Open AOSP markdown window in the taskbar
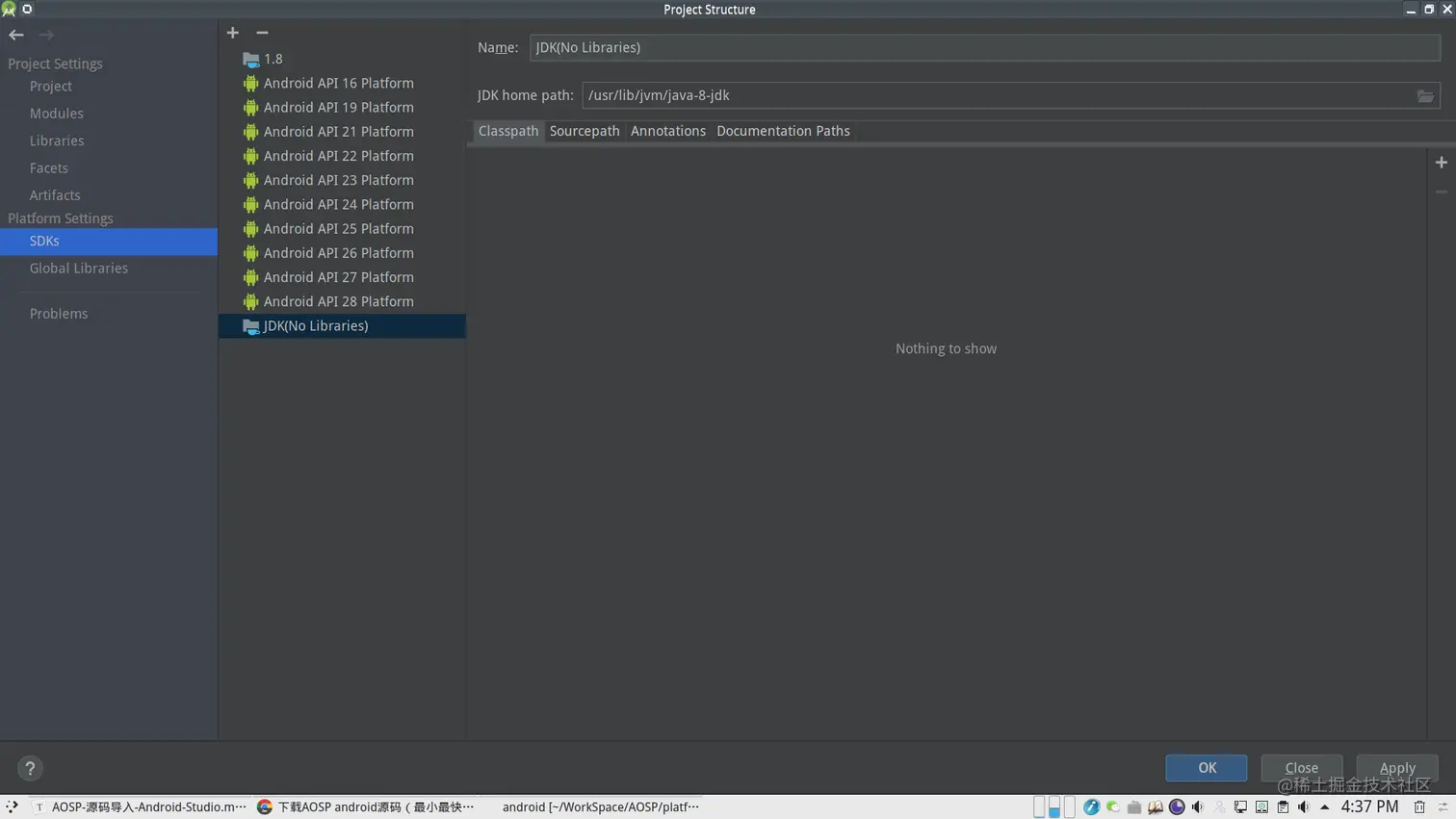This screenshot has width=1456, height=819. tap(139, 807)
